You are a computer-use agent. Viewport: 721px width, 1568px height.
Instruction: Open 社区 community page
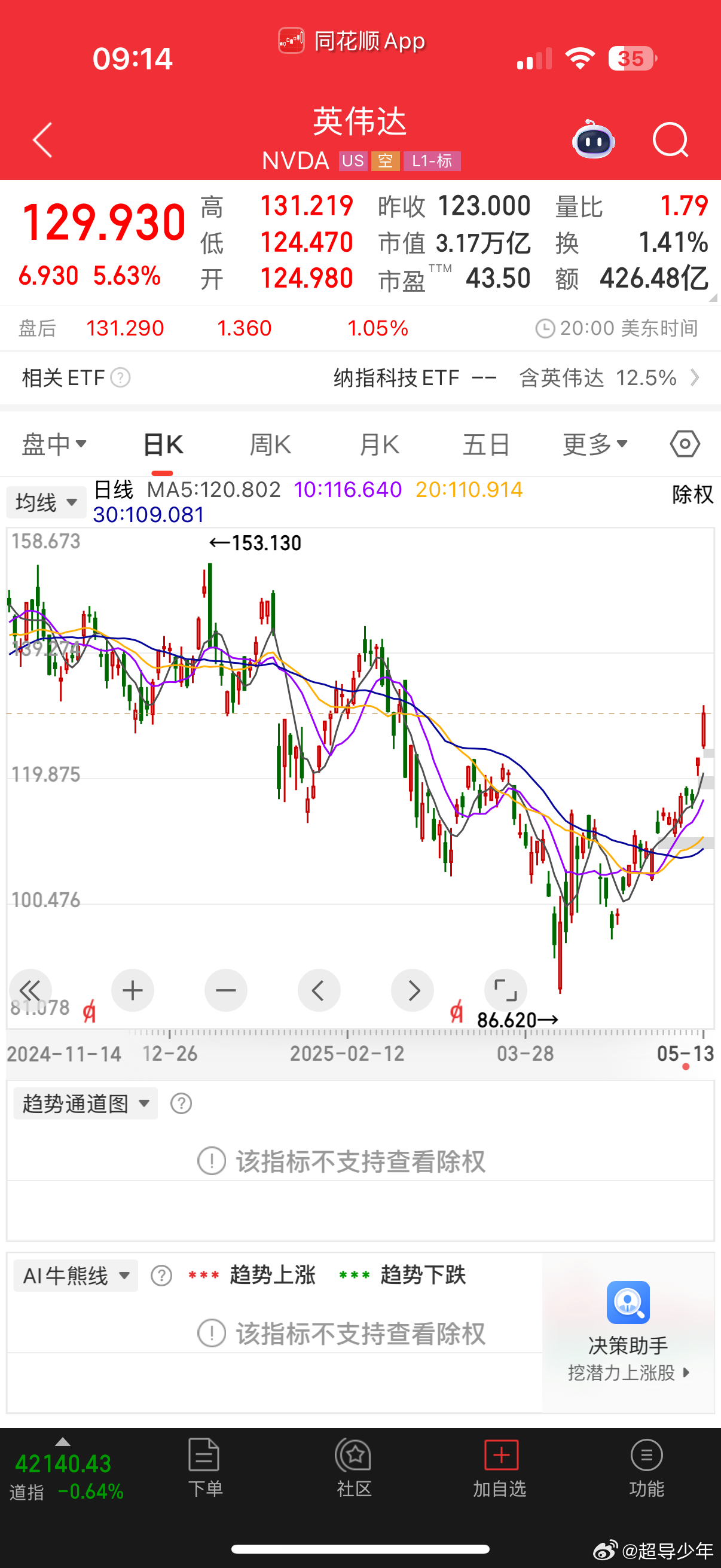(x=353, y=1468)
